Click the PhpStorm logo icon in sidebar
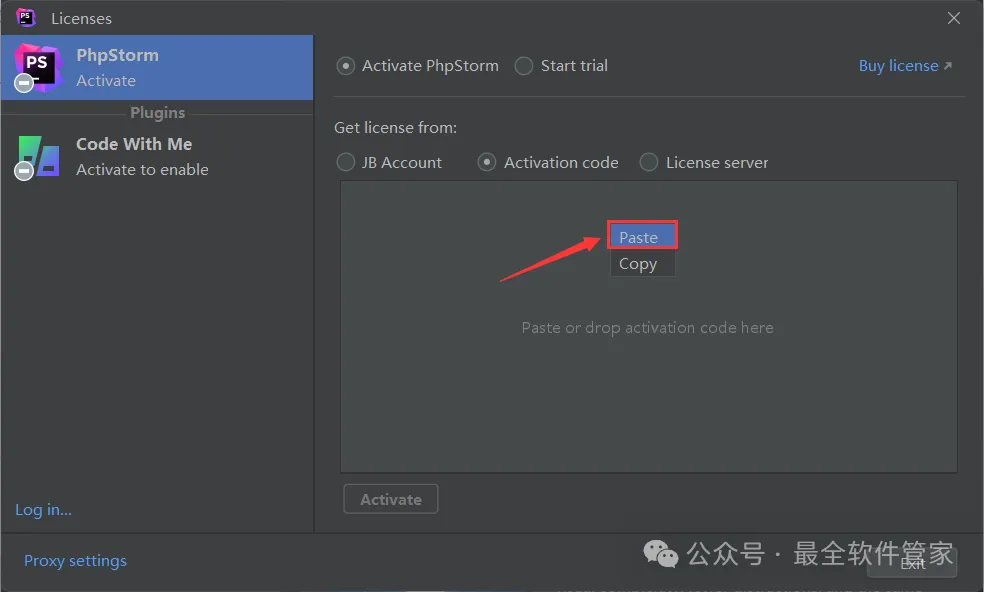 (x=38, y=67)
